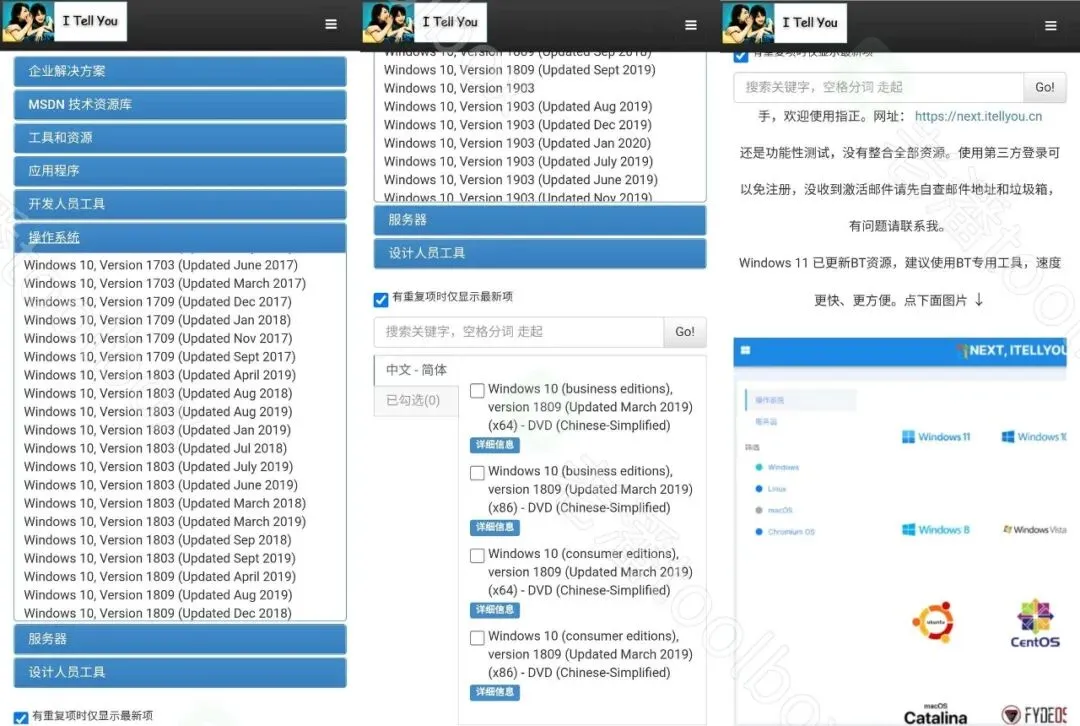Check Windows 10 consumer editions 1809 x86 DVD

click(477, 638)
